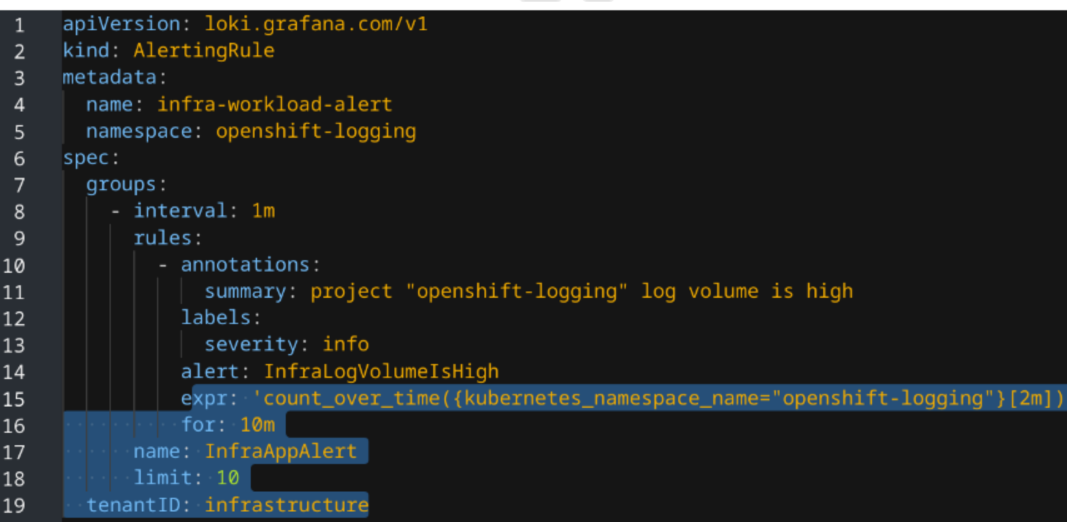Click the AlertingRule kind value
Viewport: 1067px width, 522px height.
pos(204,50)
